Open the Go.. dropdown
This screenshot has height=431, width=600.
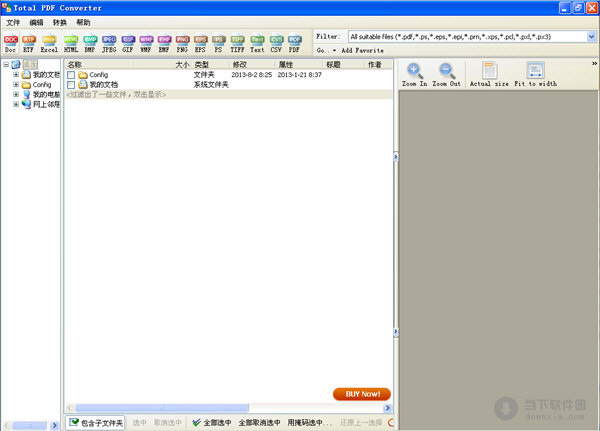pyautogui.click(x=326, y=50)
